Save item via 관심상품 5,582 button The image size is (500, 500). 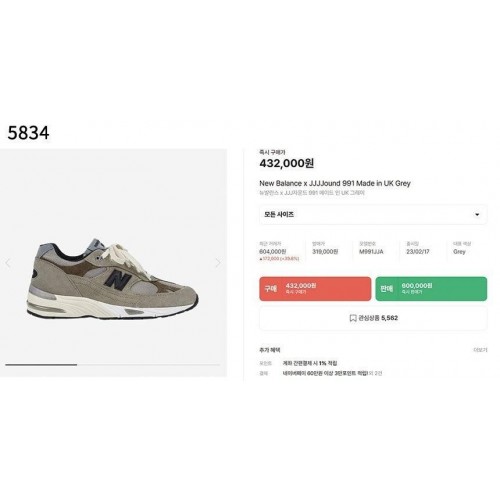[373, 318]
